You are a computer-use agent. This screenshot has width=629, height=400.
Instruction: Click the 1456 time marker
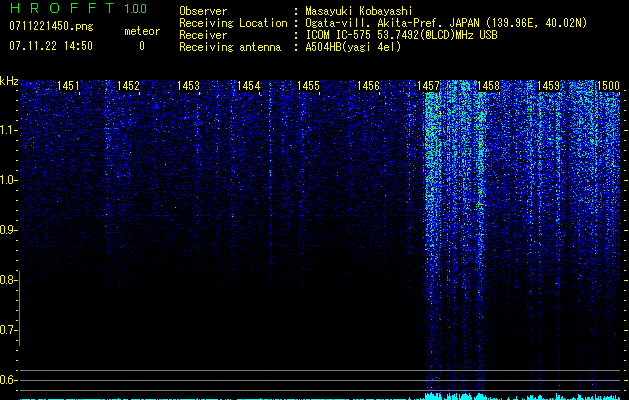368,85
